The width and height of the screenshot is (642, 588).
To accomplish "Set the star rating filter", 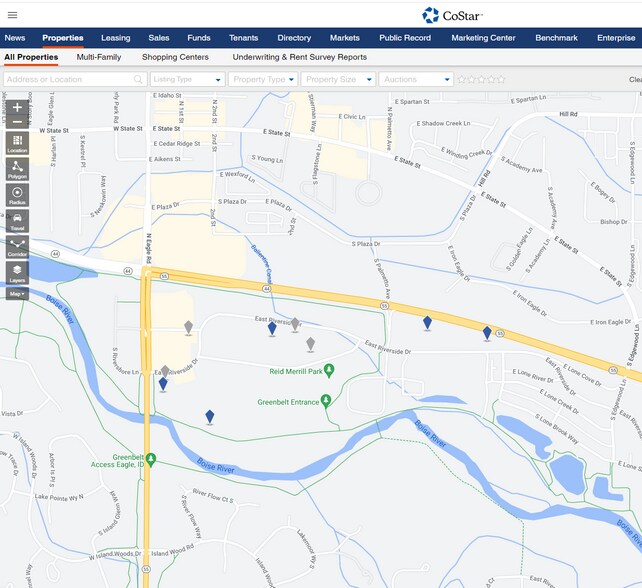I will click(481, 79).
